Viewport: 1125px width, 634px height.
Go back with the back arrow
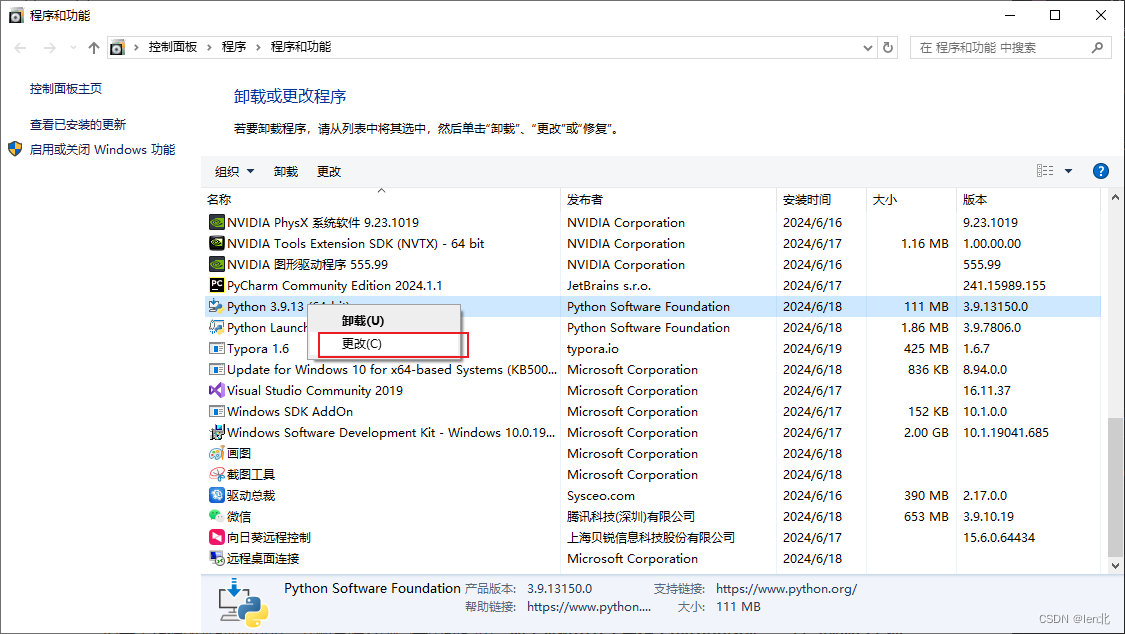click(x=20, y=47)
